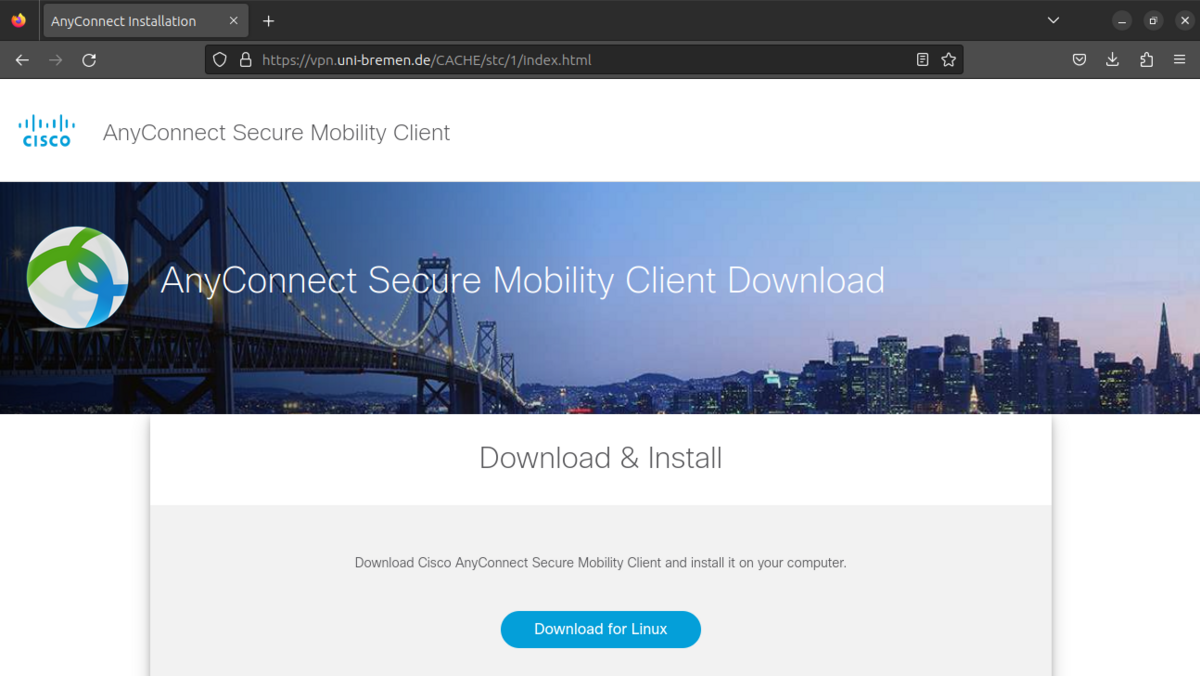Screen dimensions: 1200x676
Task: Open the extensions puzzle icon
Action: [1146, 60]
